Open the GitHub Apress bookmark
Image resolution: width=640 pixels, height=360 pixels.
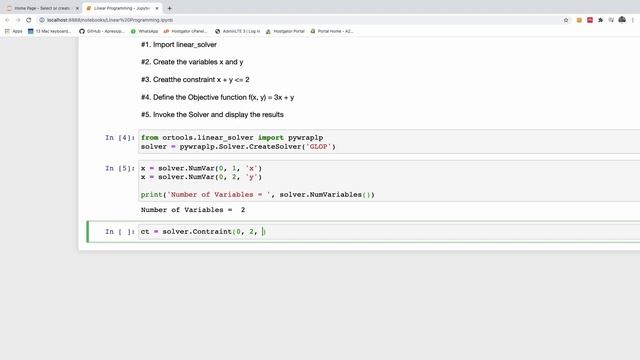tap(102, 31)
